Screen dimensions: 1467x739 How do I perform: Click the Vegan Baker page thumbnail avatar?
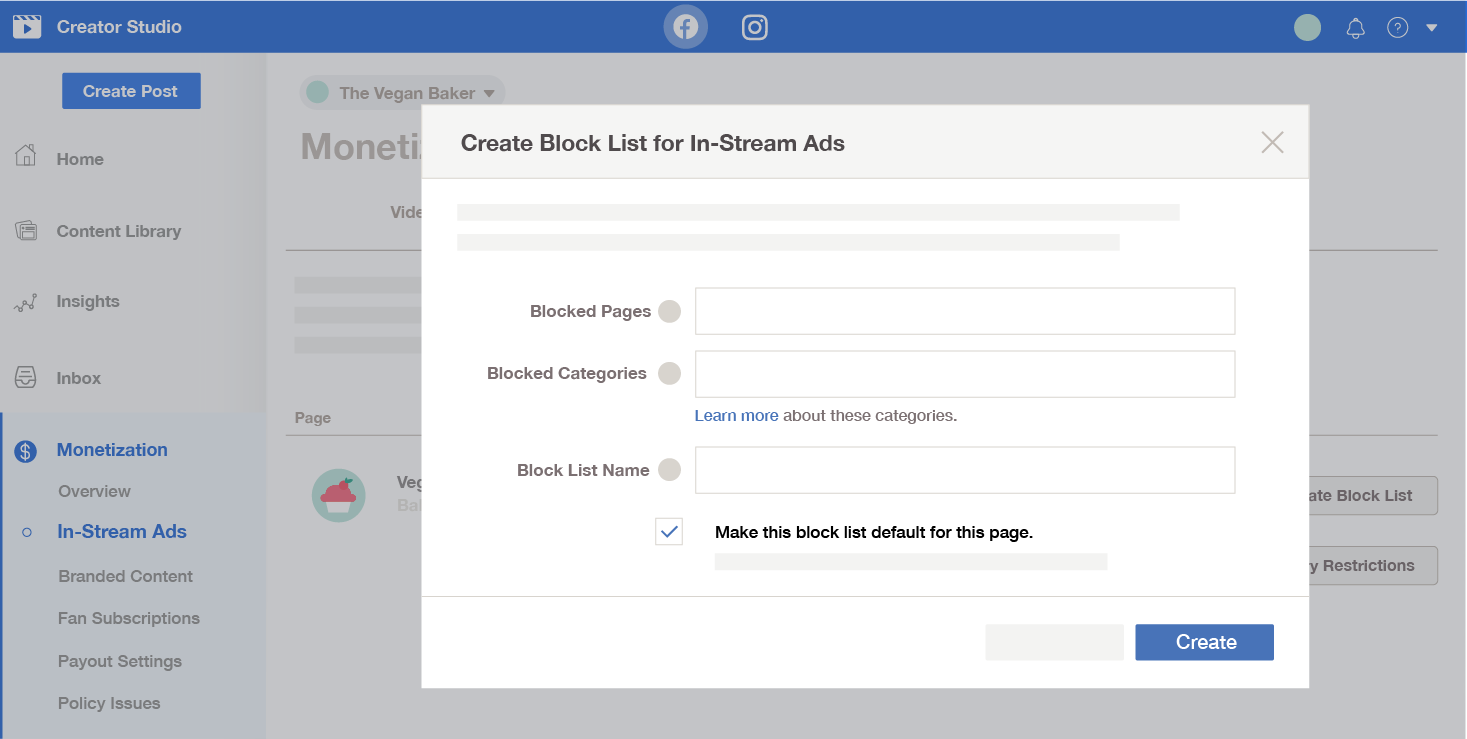point(339,495)
